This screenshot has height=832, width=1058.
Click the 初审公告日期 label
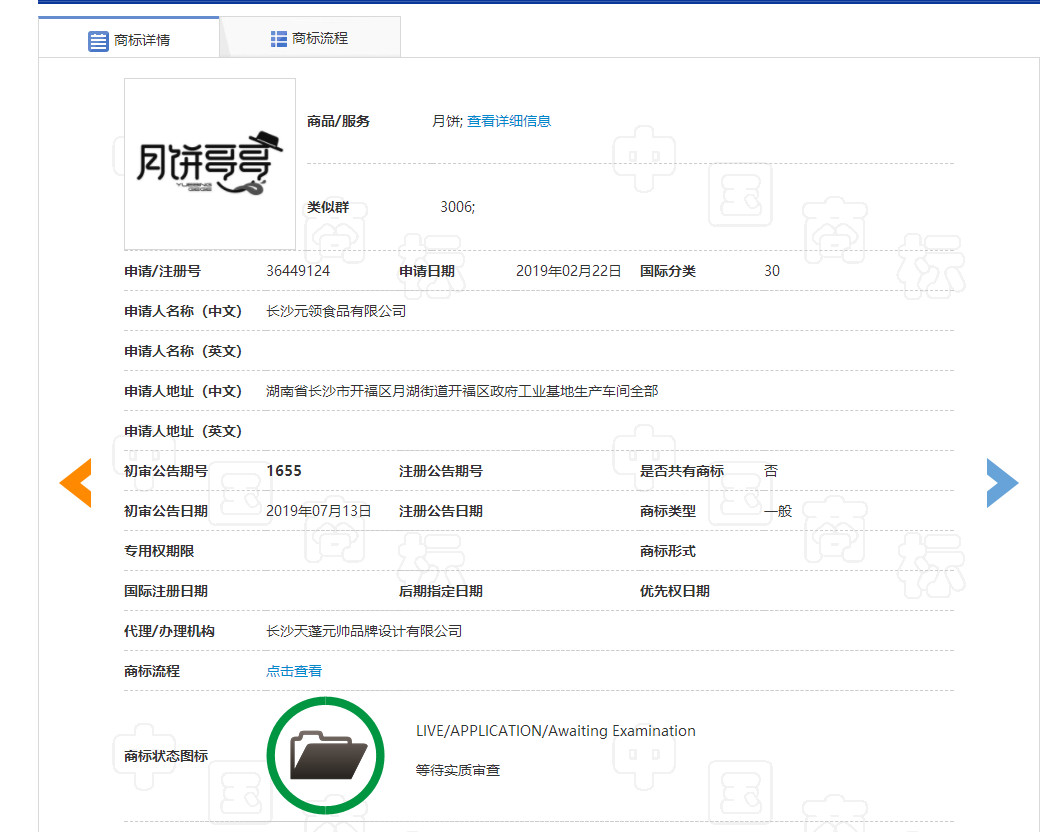click(x=165, y=511)
